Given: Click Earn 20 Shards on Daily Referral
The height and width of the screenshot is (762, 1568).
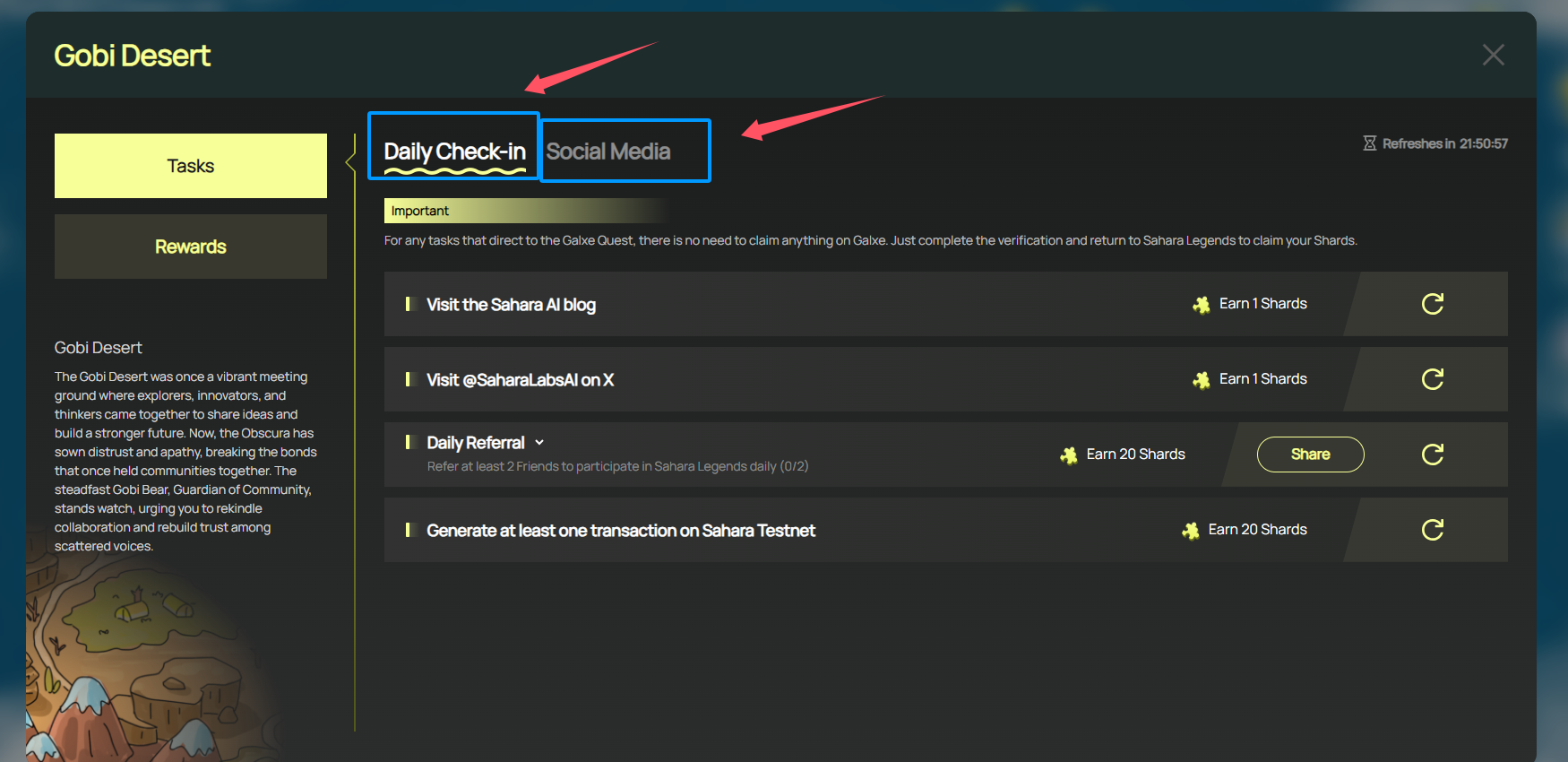Looking at the screenshot, I should coord(1135,455).
